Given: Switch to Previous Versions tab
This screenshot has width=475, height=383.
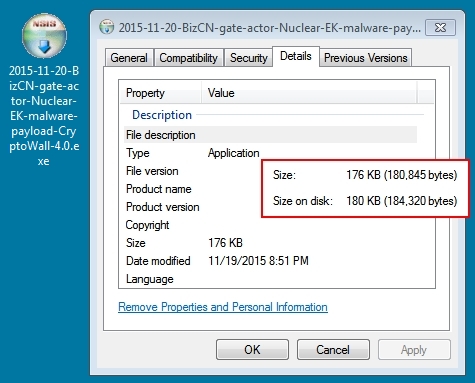Looking at the screenshot, I should pos(366,58).
